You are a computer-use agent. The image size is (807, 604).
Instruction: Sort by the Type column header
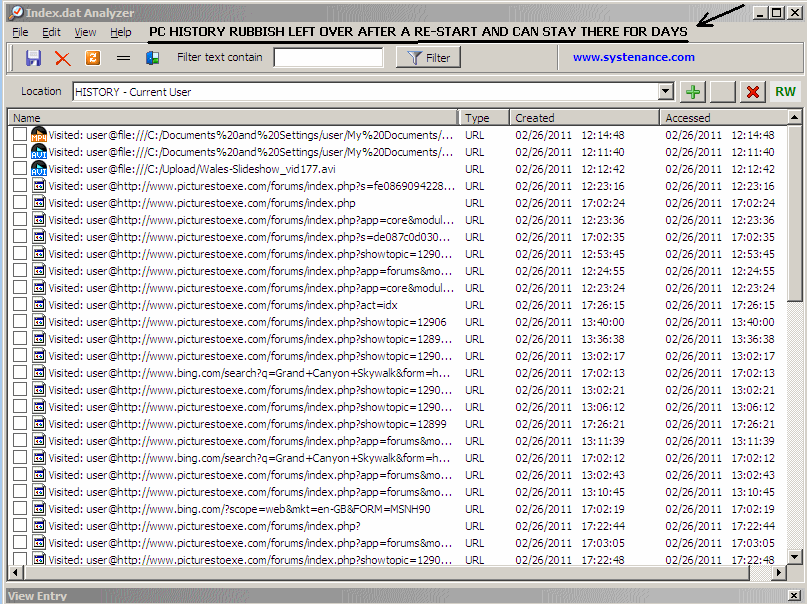(x=484, y=118)
